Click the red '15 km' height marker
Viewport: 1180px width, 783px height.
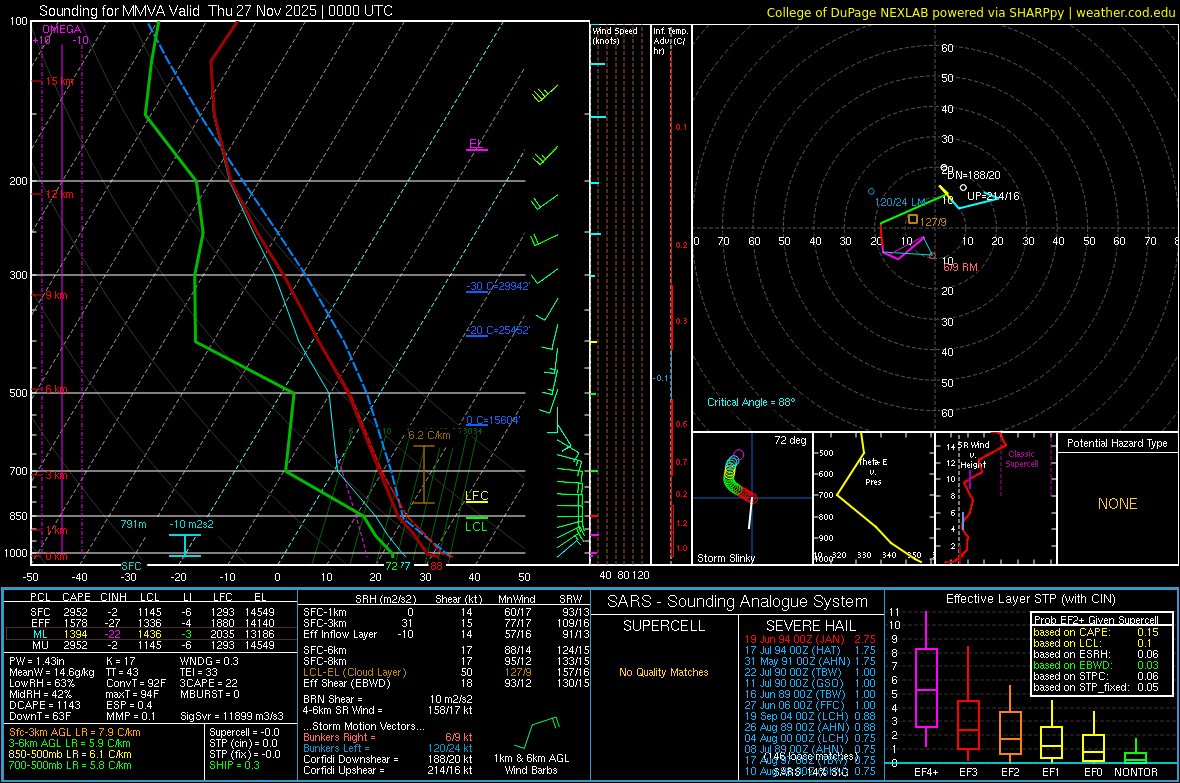[59, 81]
